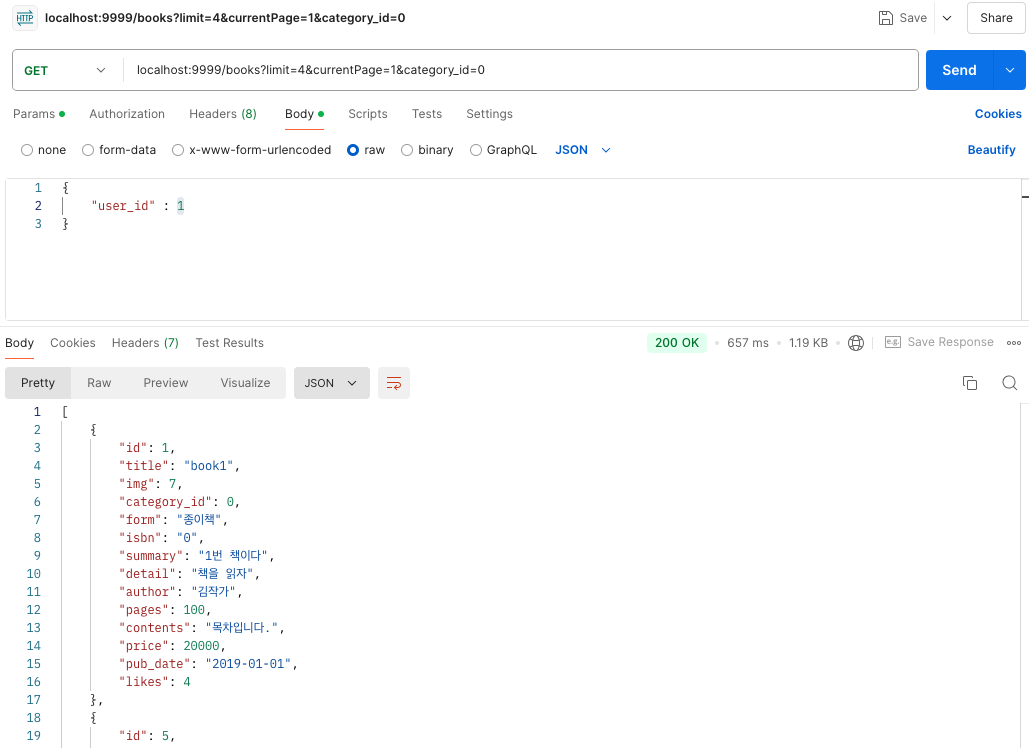Click the Save Response text
Image resolution: width=1029 pixels, height=753 pixels.
coord(950,342)
